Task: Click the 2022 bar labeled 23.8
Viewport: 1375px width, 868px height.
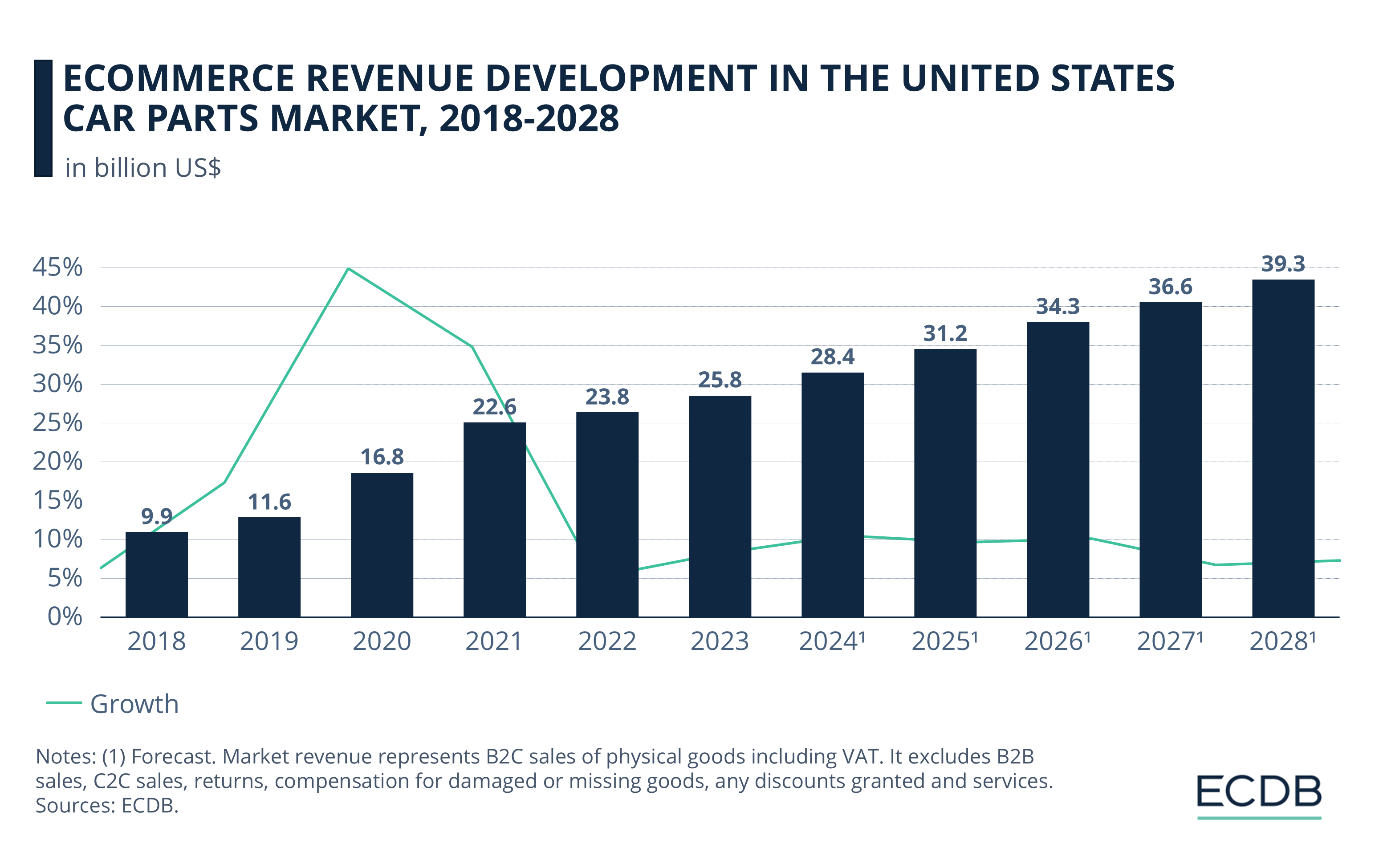Action: point(607,514)
